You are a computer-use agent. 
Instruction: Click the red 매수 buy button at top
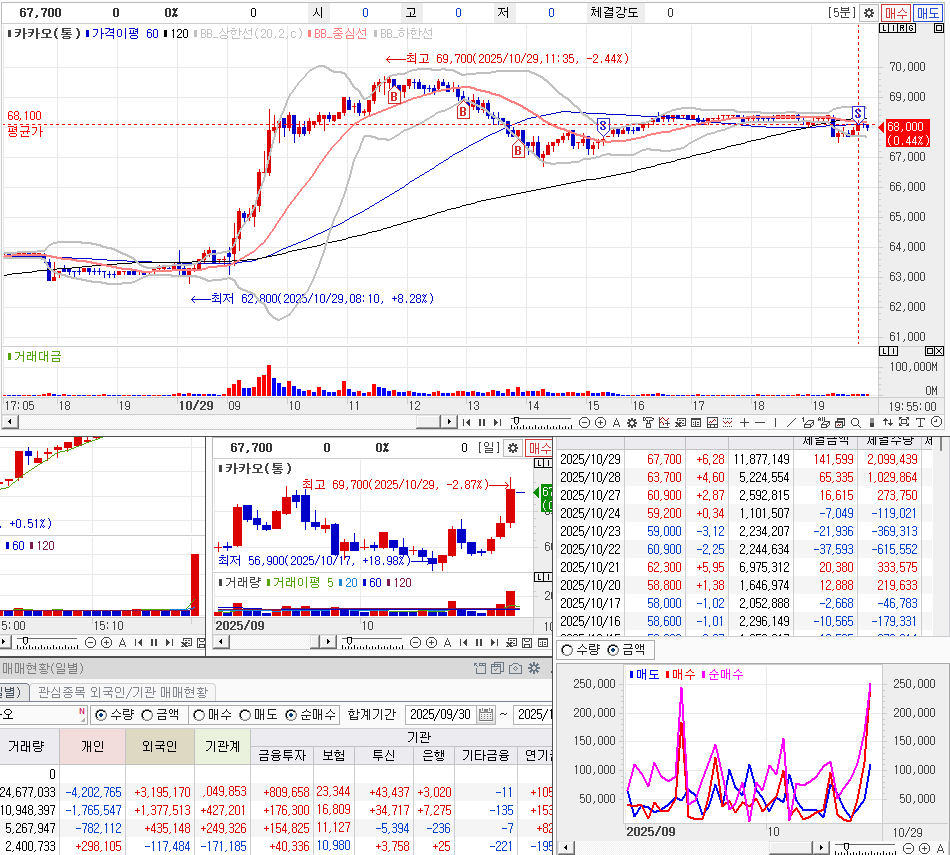895,13
